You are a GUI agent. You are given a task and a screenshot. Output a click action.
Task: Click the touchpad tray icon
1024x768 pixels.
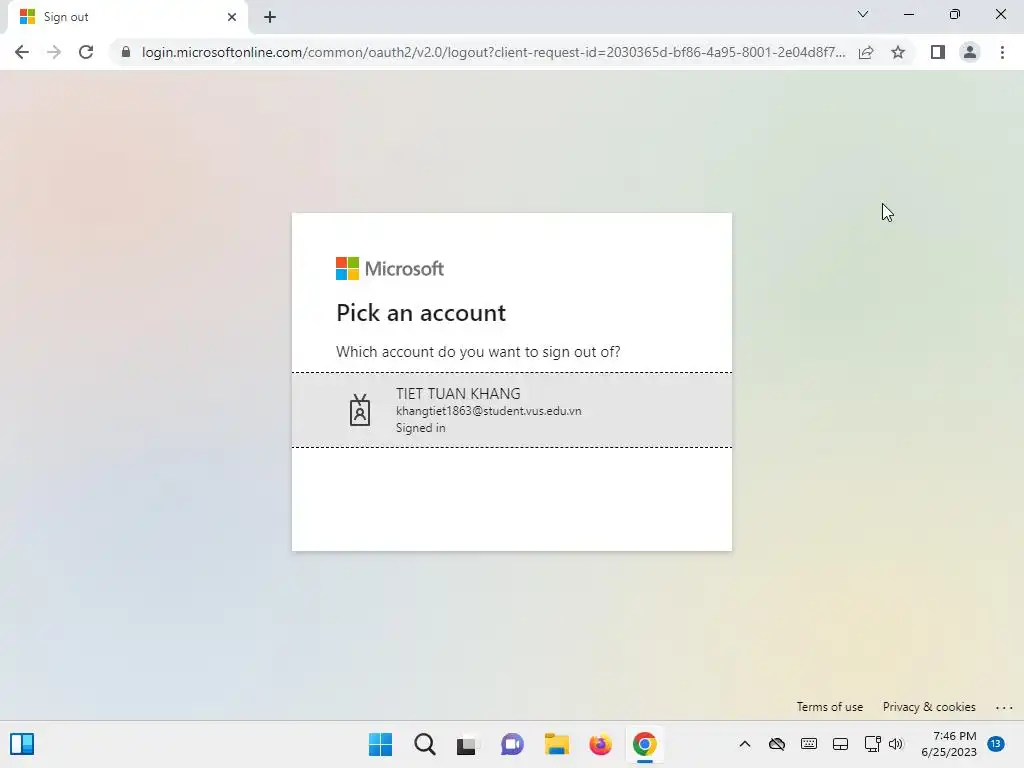tap(840, 744)
